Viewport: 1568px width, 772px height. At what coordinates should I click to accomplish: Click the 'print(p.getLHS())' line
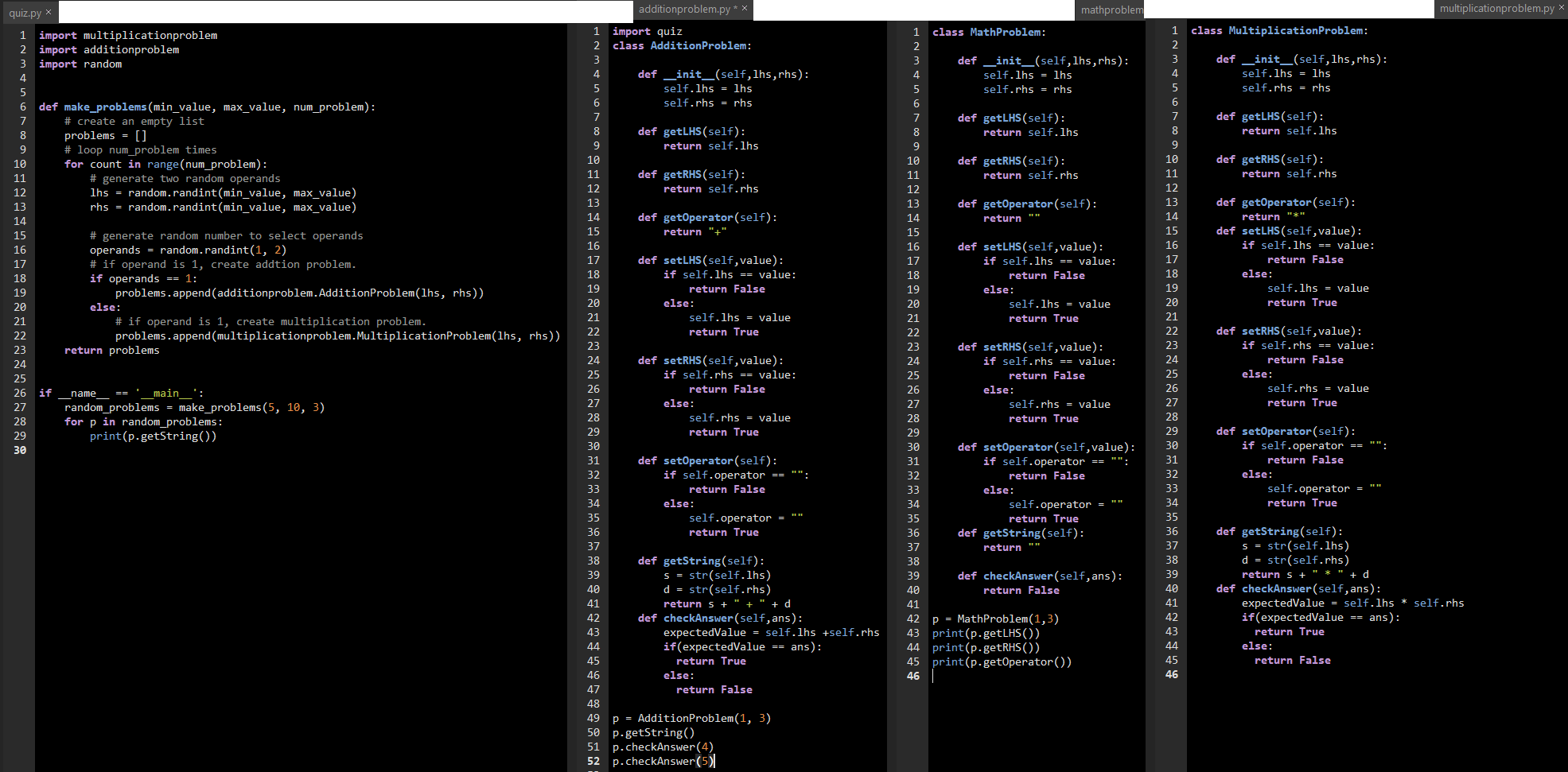986,633
